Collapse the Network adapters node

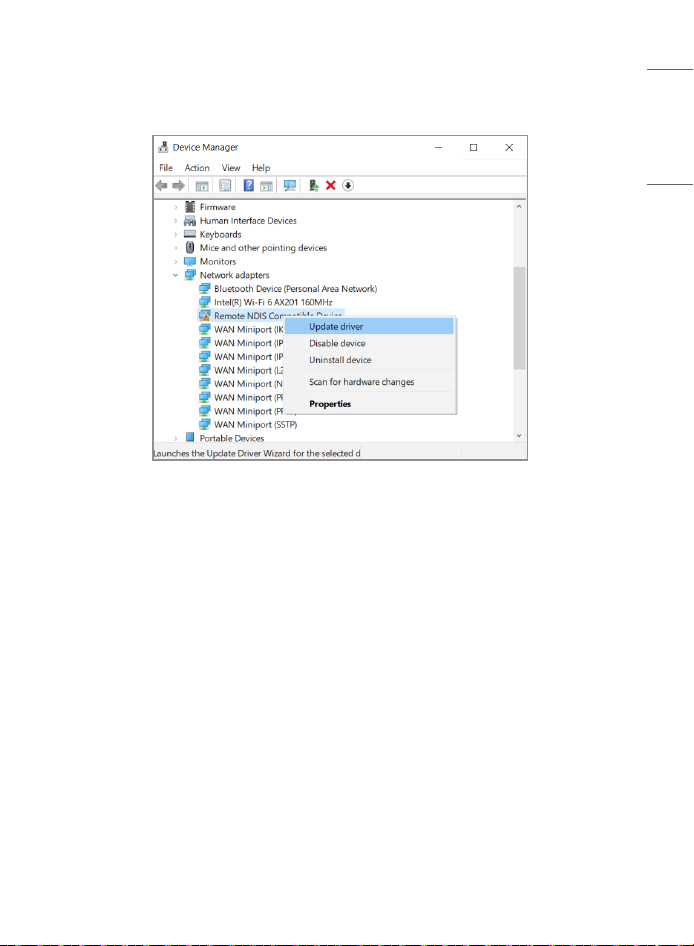click(x=176, y=275)
